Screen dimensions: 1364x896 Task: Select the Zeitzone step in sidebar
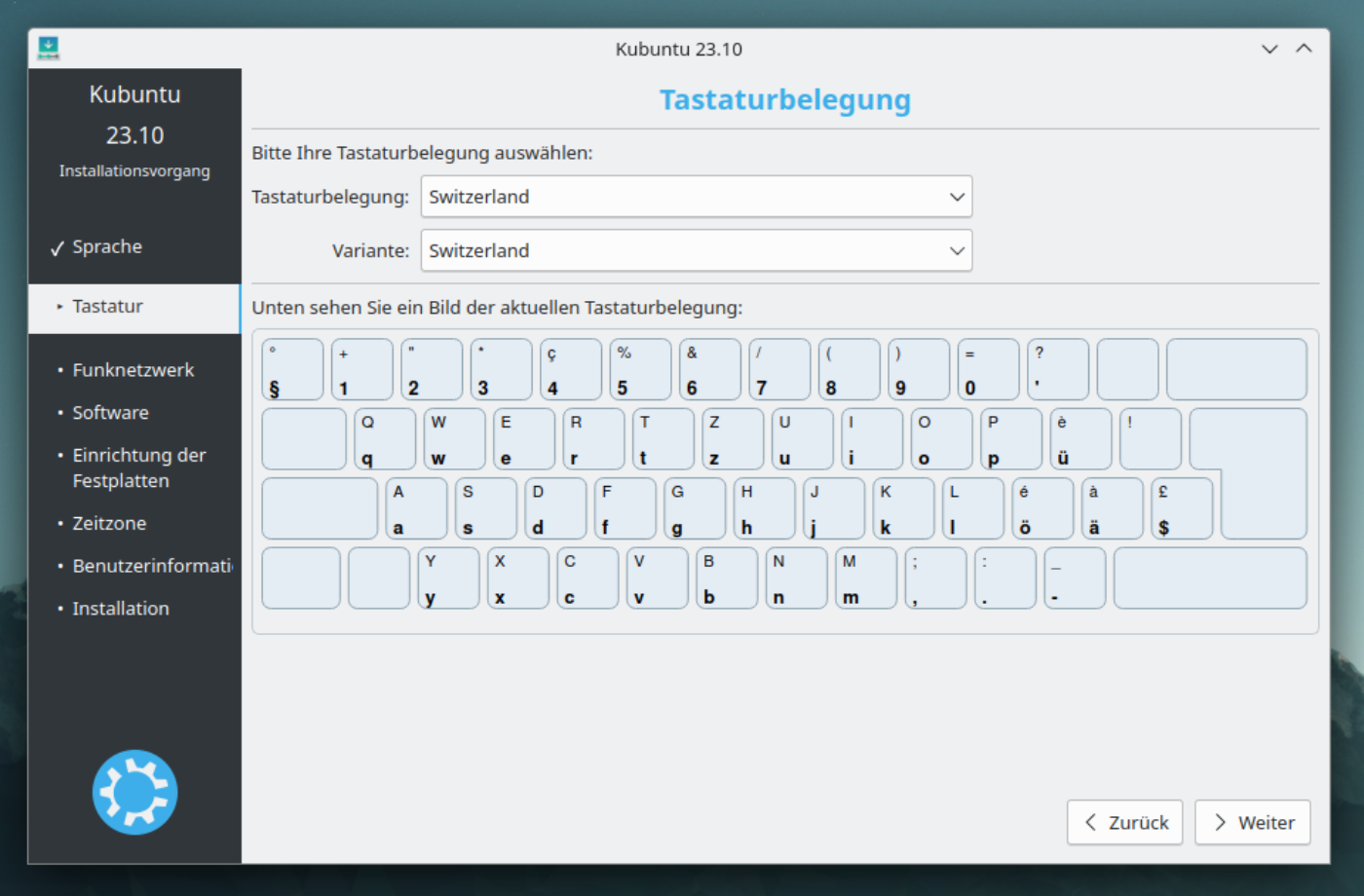tap(109, 523)
